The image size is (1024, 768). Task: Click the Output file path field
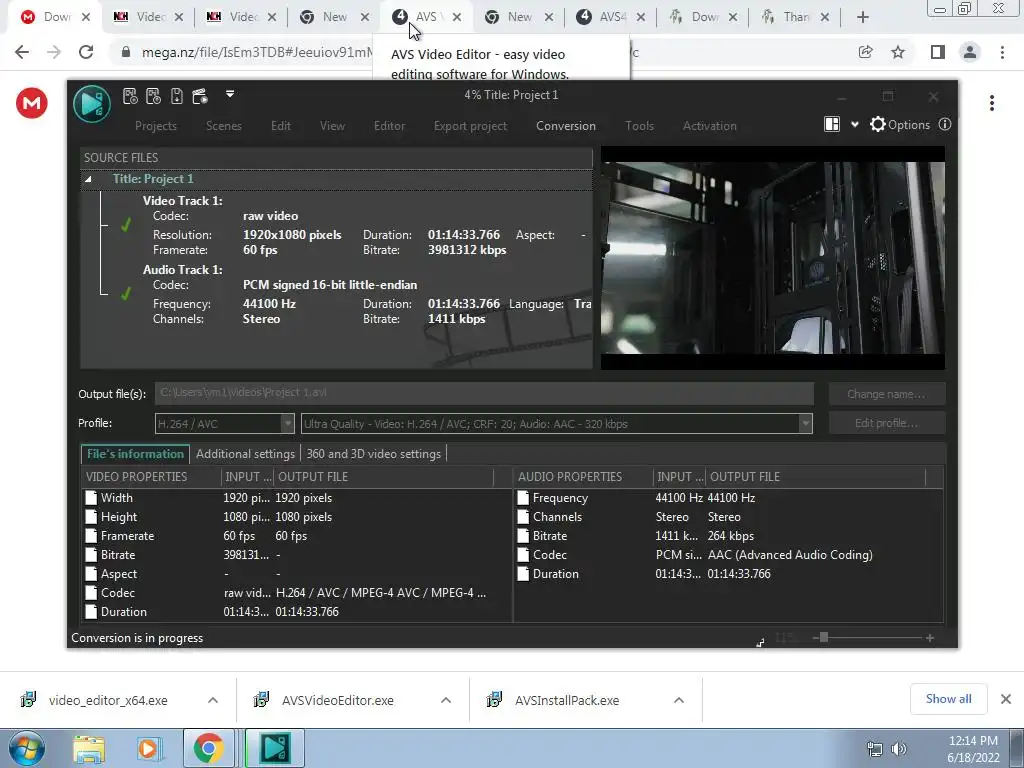click(x=484, y=393)
